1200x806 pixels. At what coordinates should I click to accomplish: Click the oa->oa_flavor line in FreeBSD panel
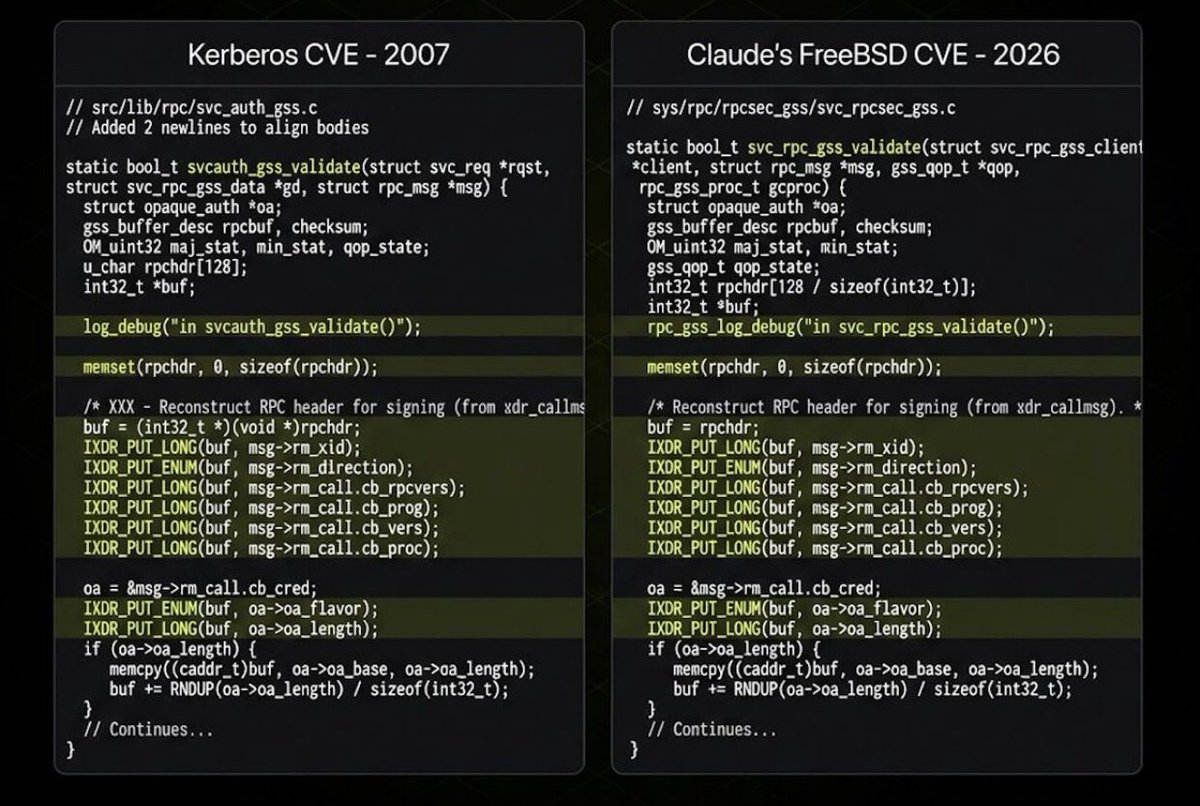(795, 608)
